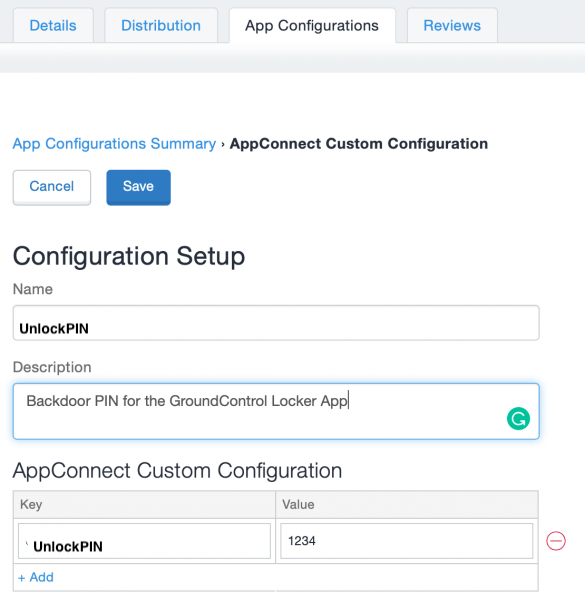Remove the UnlockPIN key-value row

[556, 541]
